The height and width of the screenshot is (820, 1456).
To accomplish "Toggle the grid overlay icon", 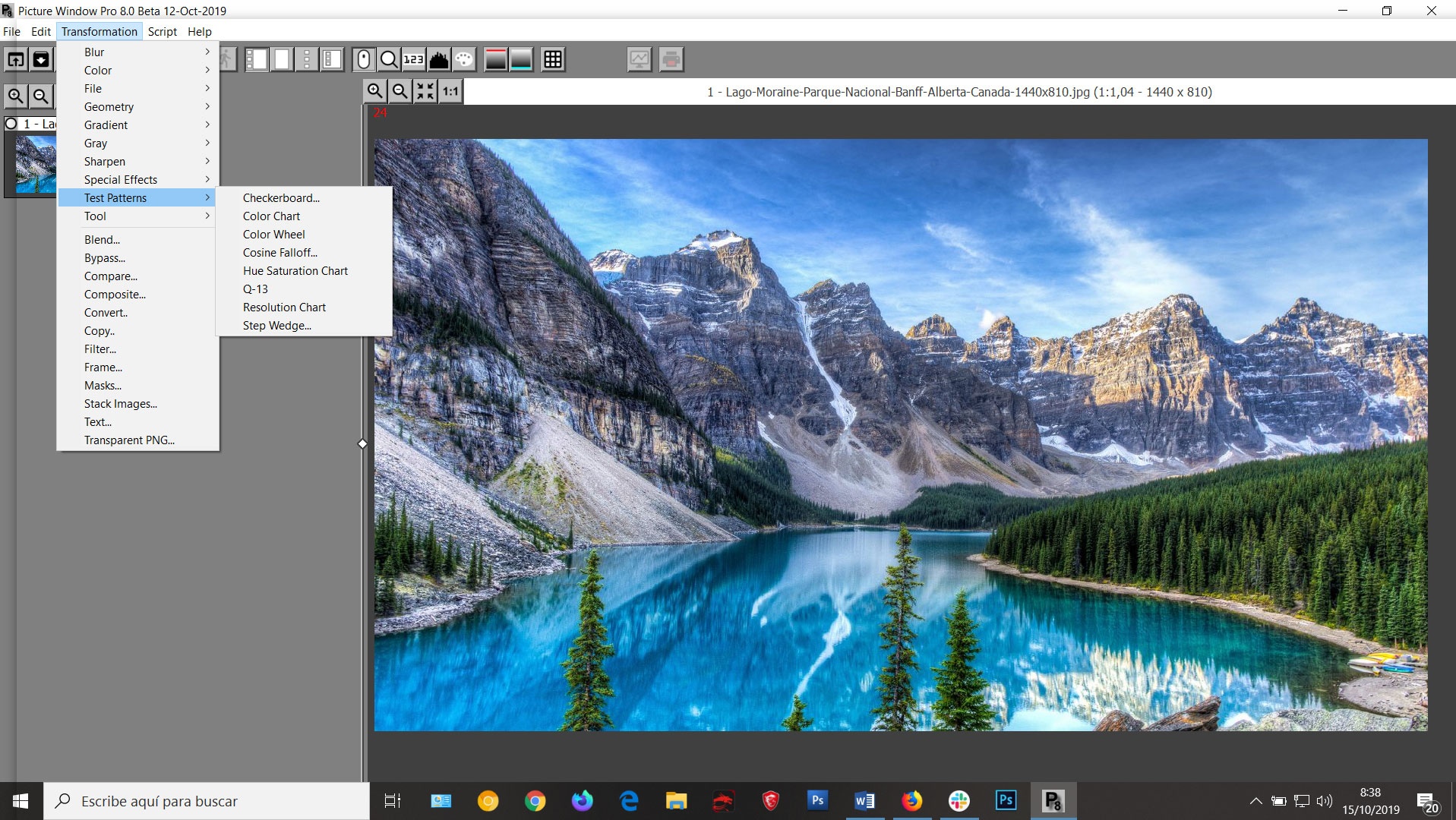I will point(553,59).
